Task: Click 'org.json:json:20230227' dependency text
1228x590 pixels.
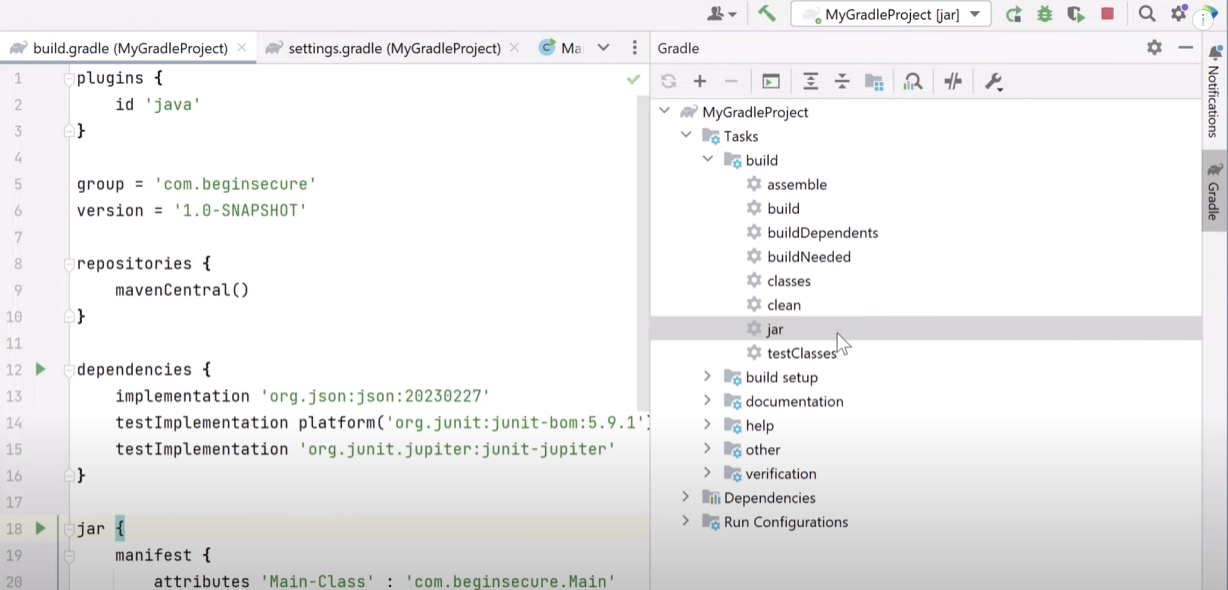Action: (x=375, y=396)
